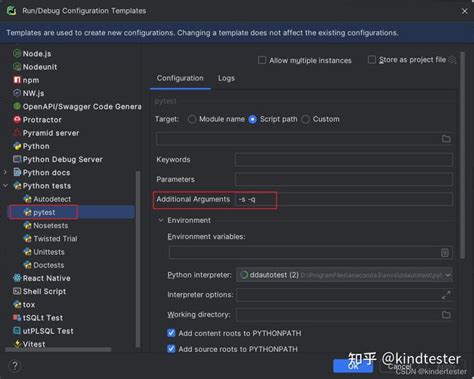The width and height of the screenshot is (474, 379).
Task: Open the environment variables editor icon
Action: (445, 253)
